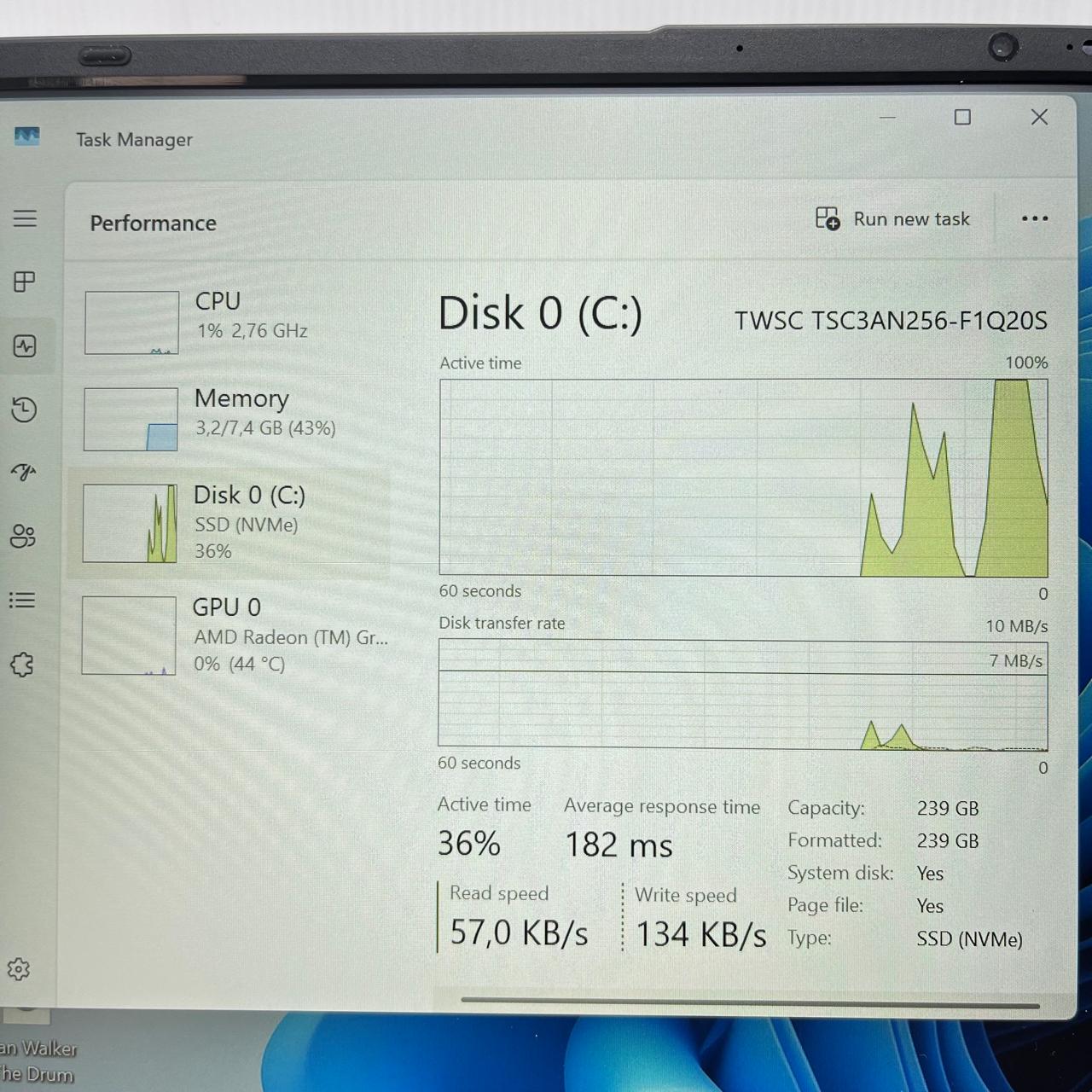Click the 57,0 KB/s read speed value
Viewport: 1092px width, 1092px height.
[519, 932]
